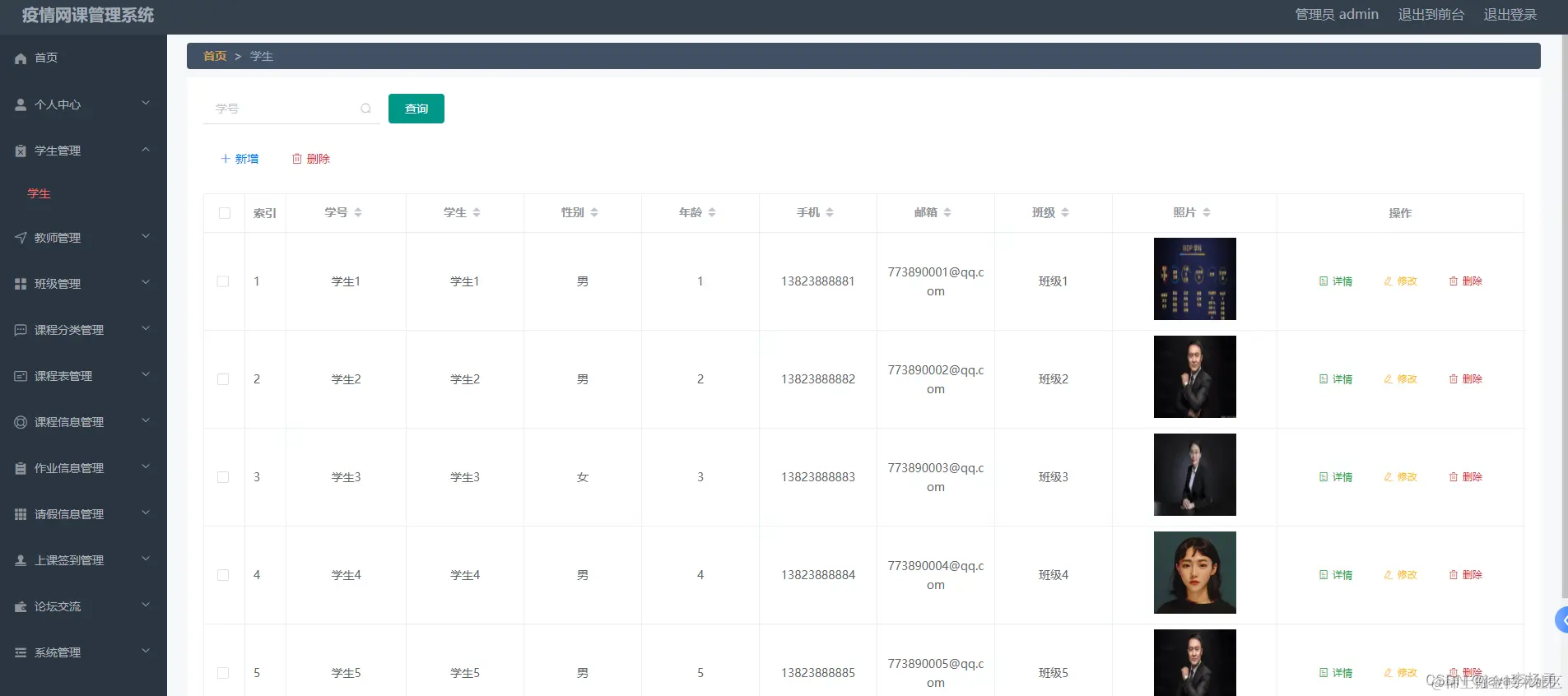Toggle the select-all checkbox in table header
The height and width of the screenshot is (696, 1568).
(x=225, y=213)
